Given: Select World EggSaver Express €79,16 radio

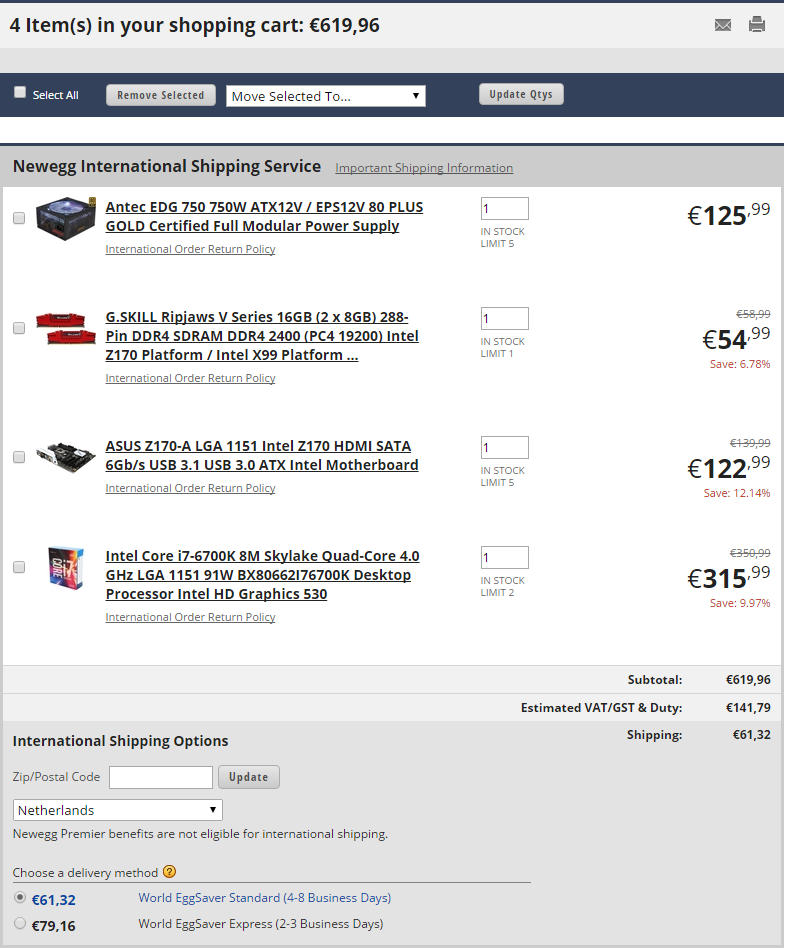Looking at the screenshot, I should coord(20,923).
